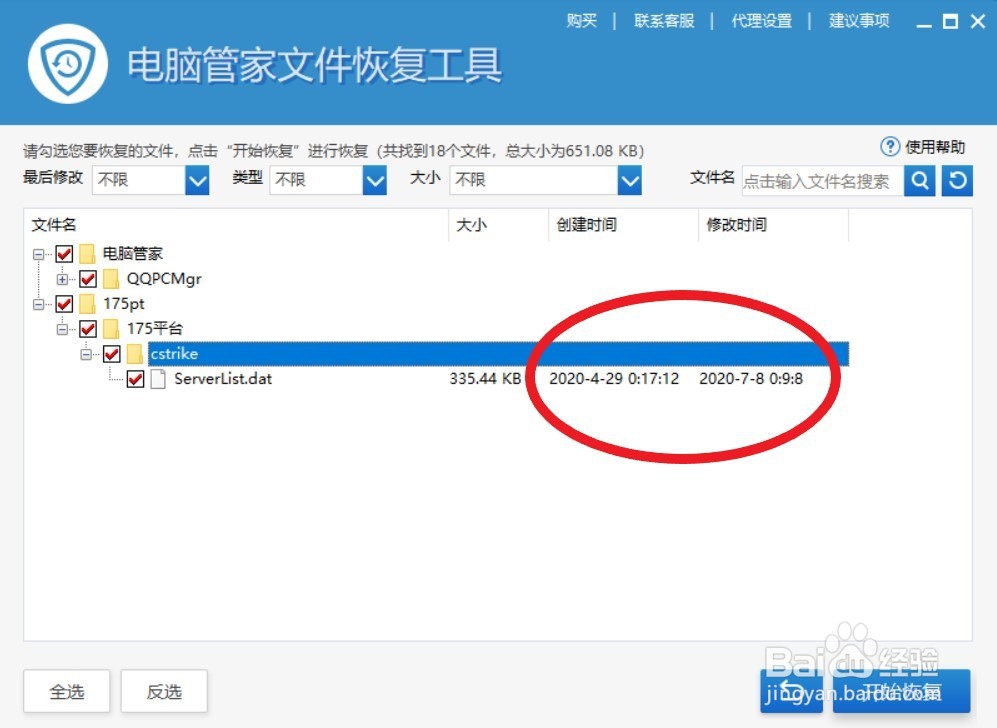
Task: Open 代理设置 in header
Action: 761,21
